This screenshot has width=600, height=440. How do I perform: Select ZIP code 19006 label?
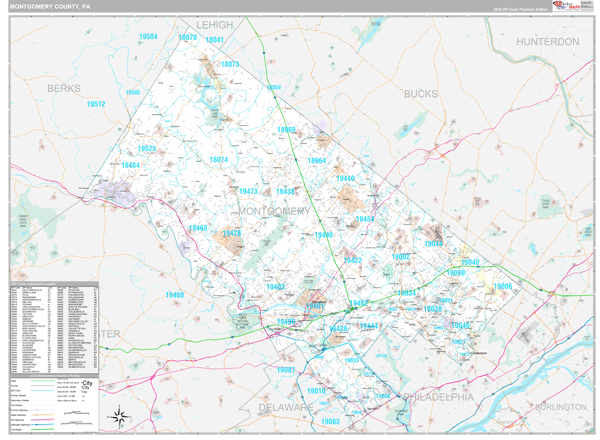(x=502, y=287)
